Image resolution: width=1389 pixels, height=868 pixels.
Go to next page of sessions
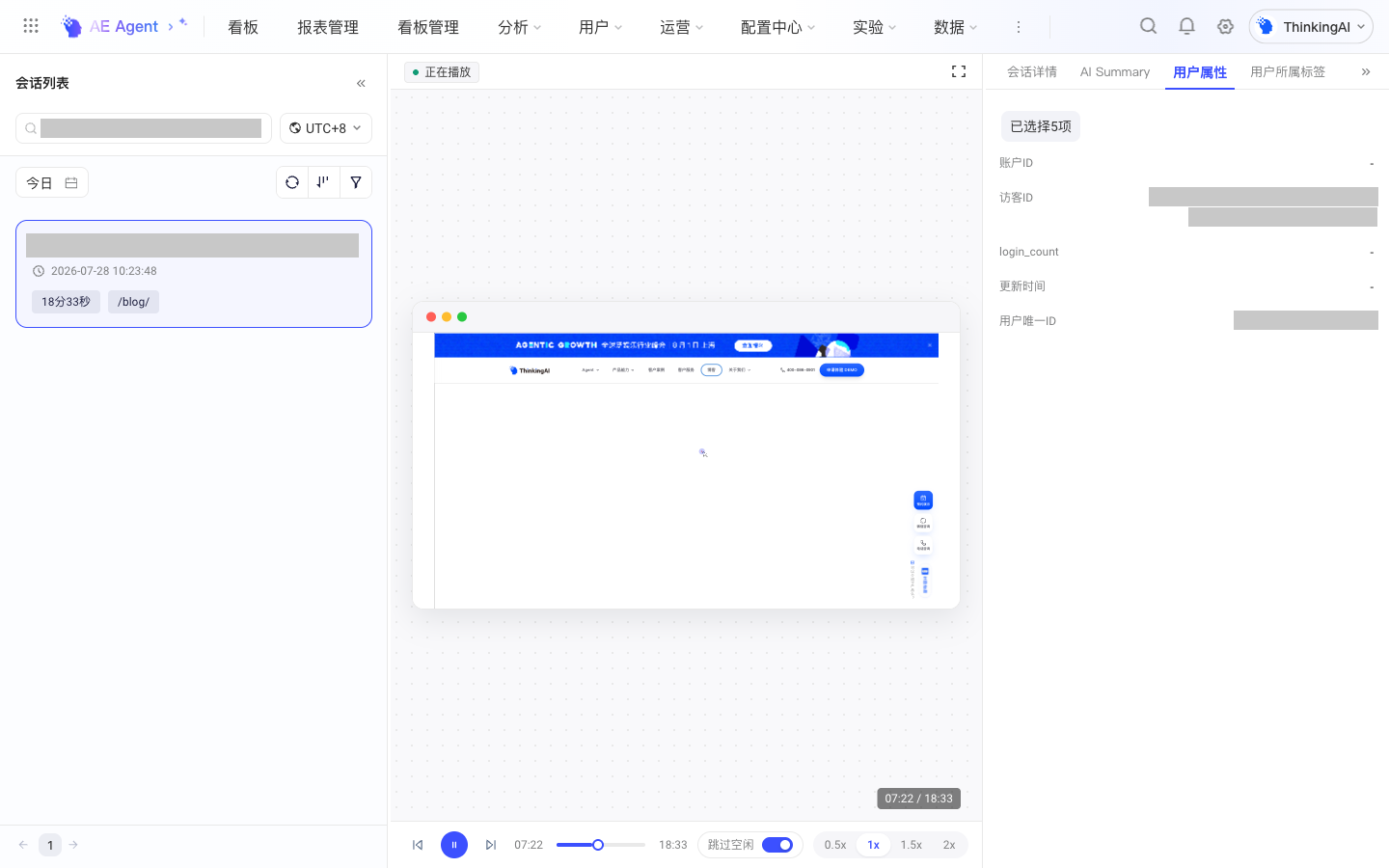point(73,845)
